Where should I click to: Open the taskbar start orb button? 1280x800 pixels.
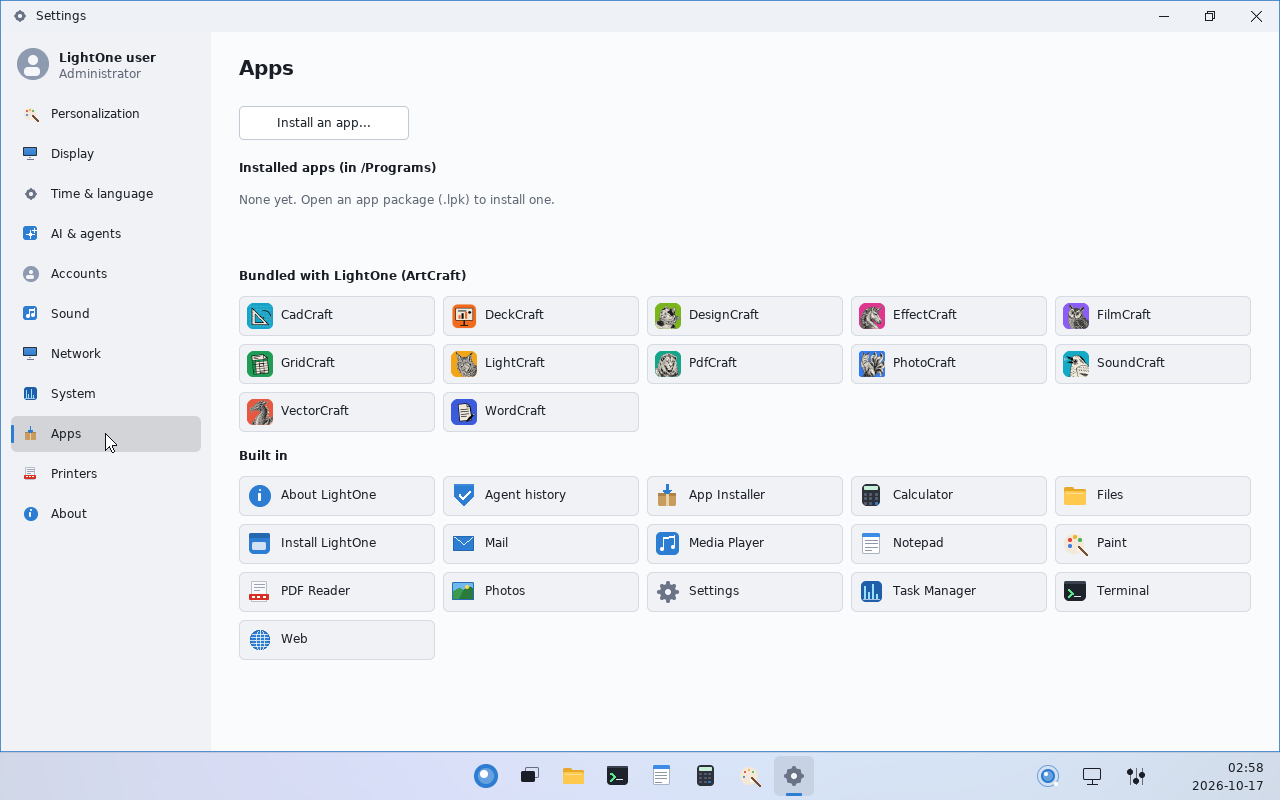(486, 776)
